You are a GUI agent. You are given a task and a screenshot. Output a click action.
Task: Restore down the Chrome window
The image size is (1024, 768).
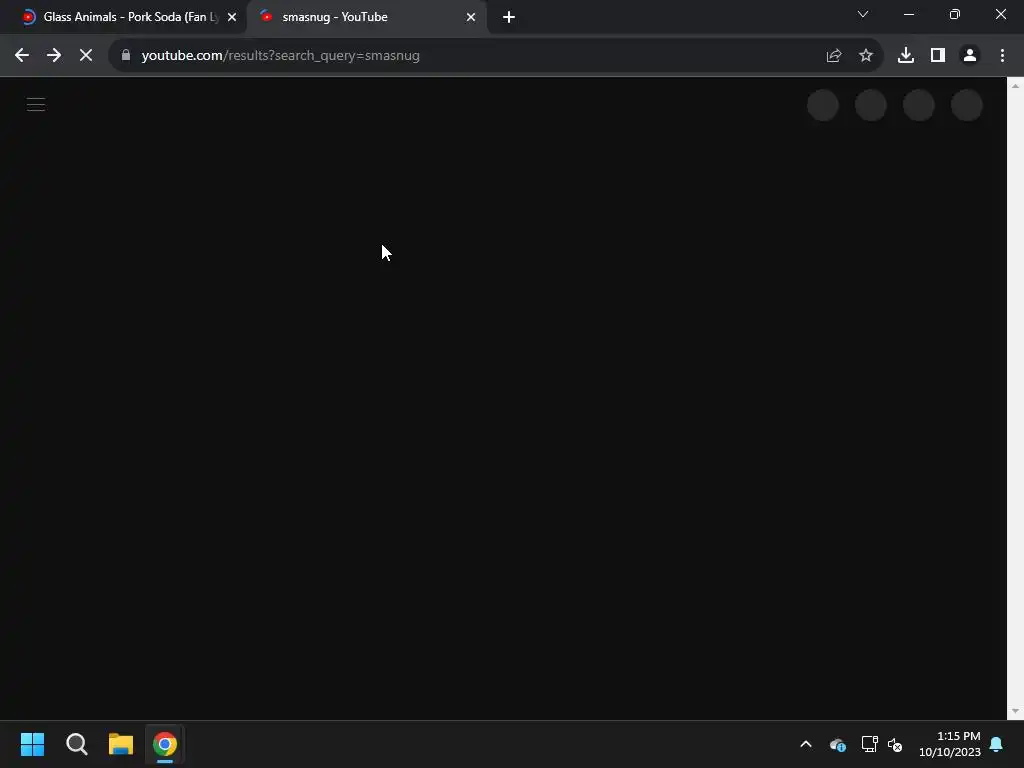click(955, 14)
